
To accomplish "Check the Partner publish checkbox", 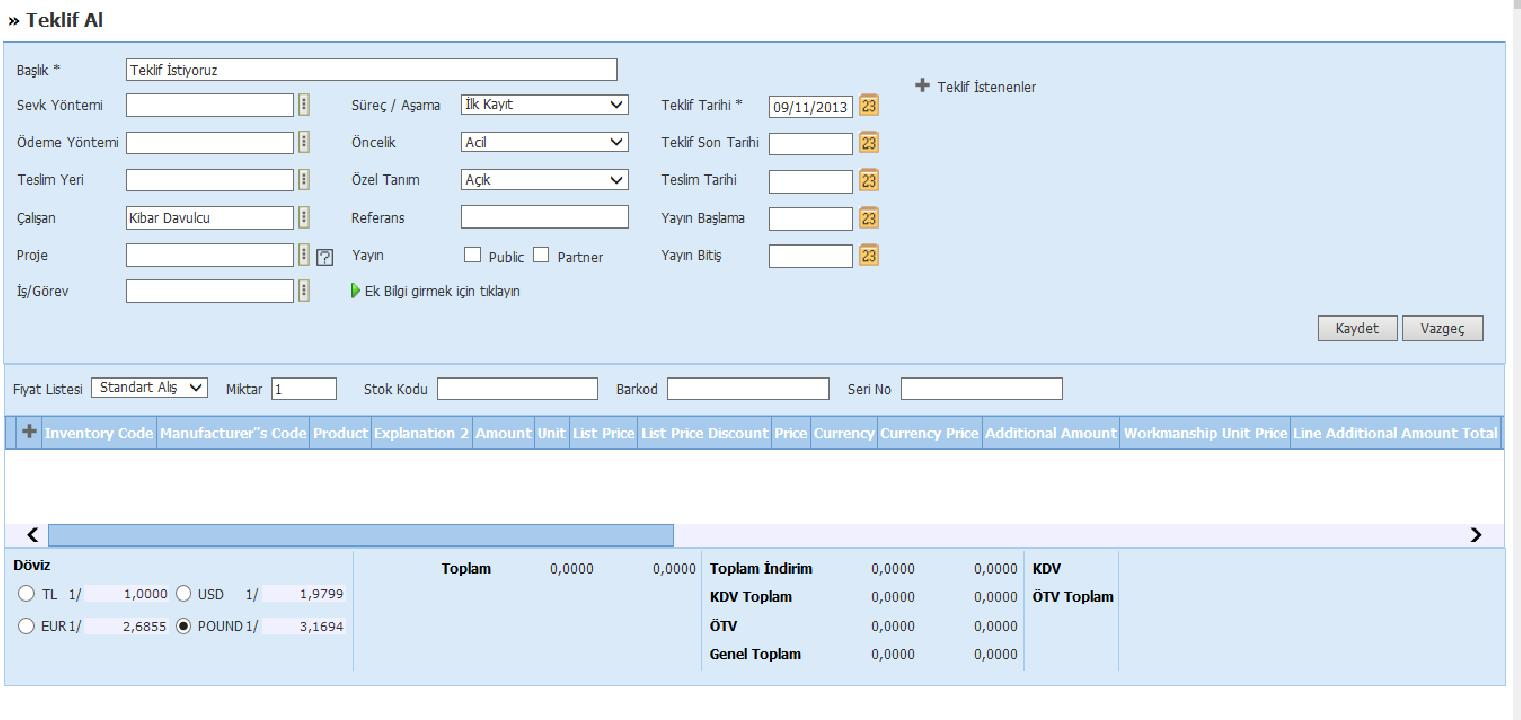I will (x=541, y=255).
